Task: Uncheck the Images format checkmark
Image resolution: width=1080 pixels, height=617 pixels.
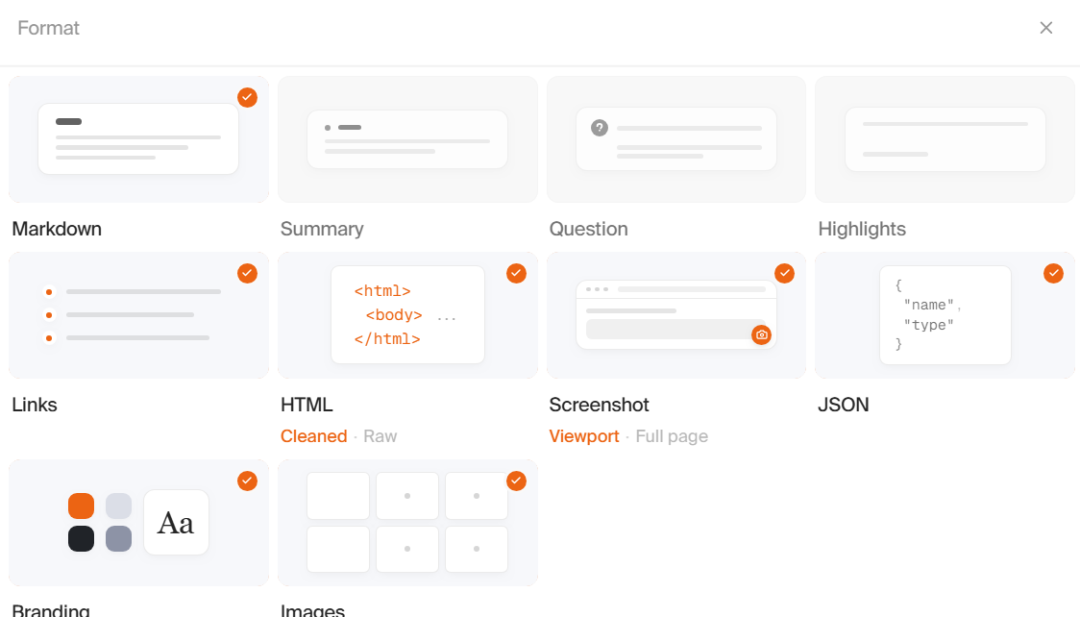Action: point(516,481)
